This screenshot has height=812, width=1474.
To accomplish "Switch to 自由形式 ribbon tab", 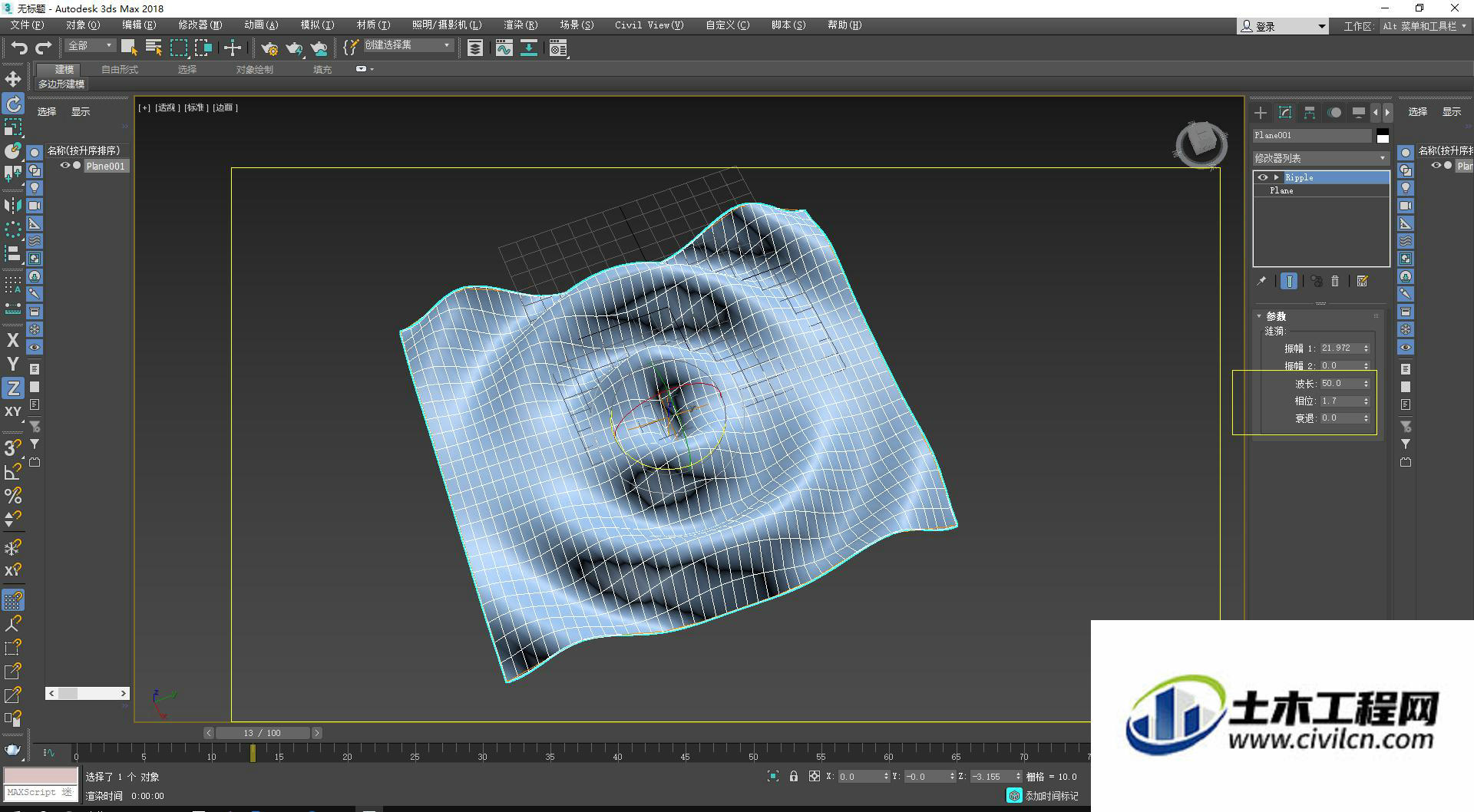I will tap(120, 70).
